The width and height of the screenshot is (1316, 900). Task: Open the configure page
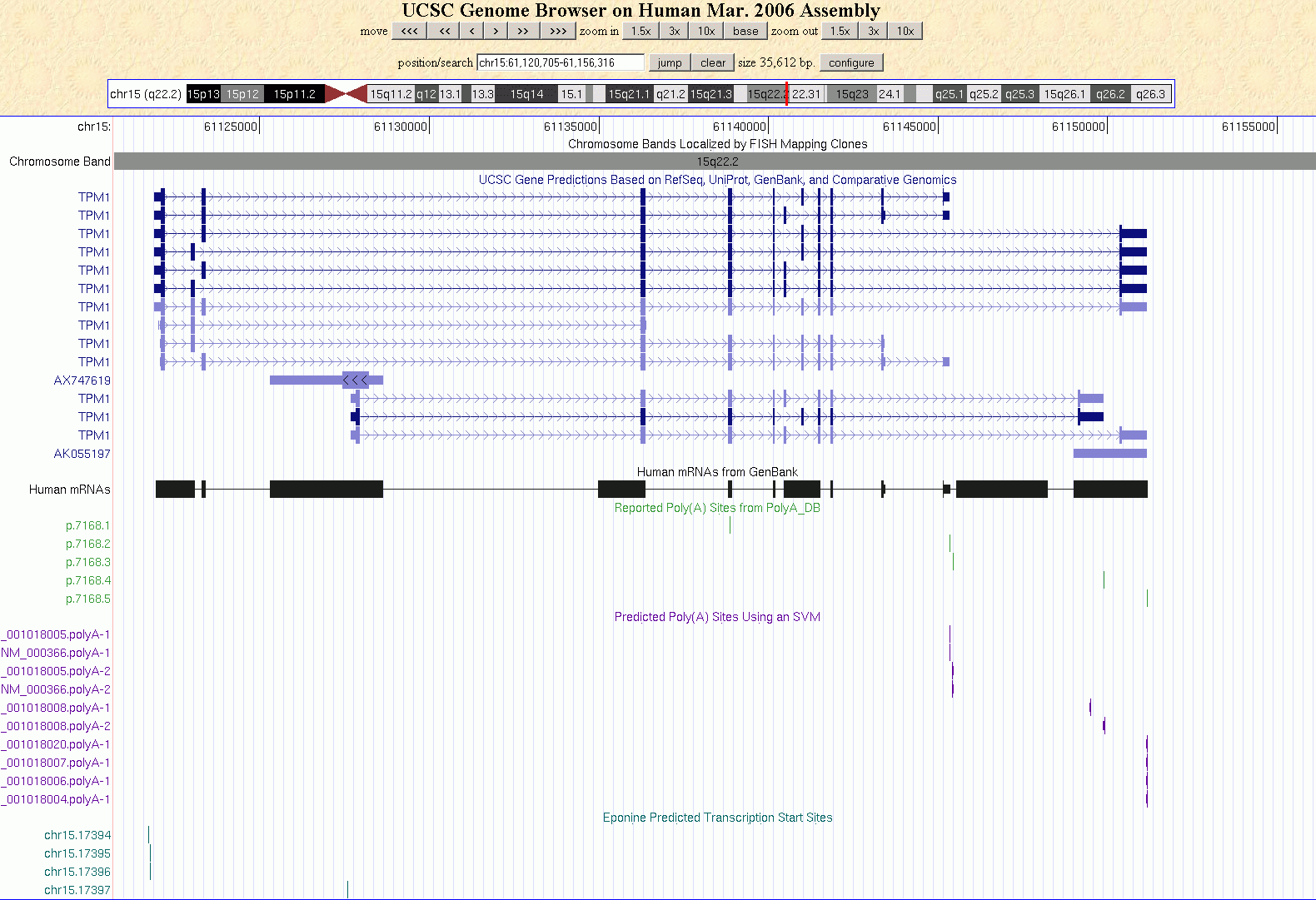851,62
